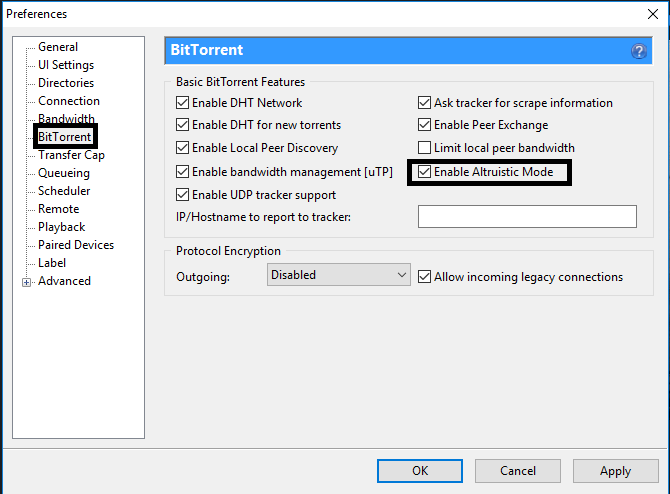This screenshot has height=494, width=670.
Task: Toggle Enable DHT Network checkbox
Action: pos(182,103)
